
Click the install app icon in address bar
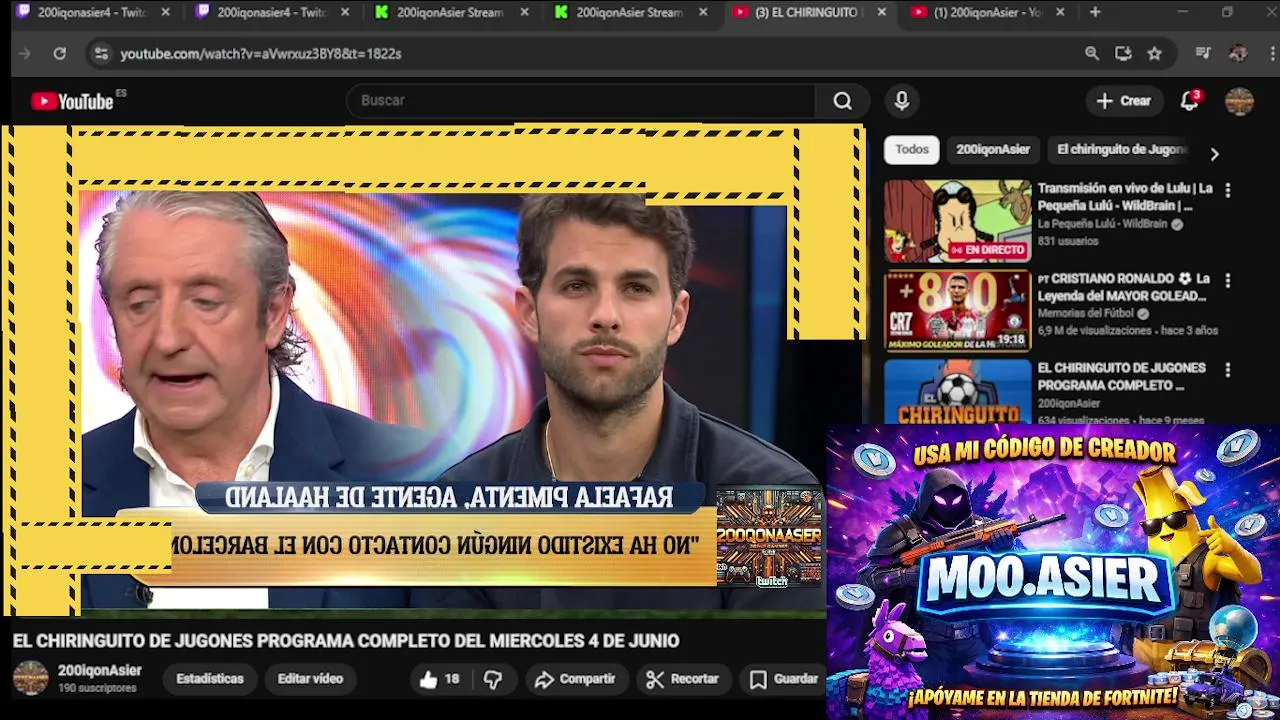pos(1123,54)
